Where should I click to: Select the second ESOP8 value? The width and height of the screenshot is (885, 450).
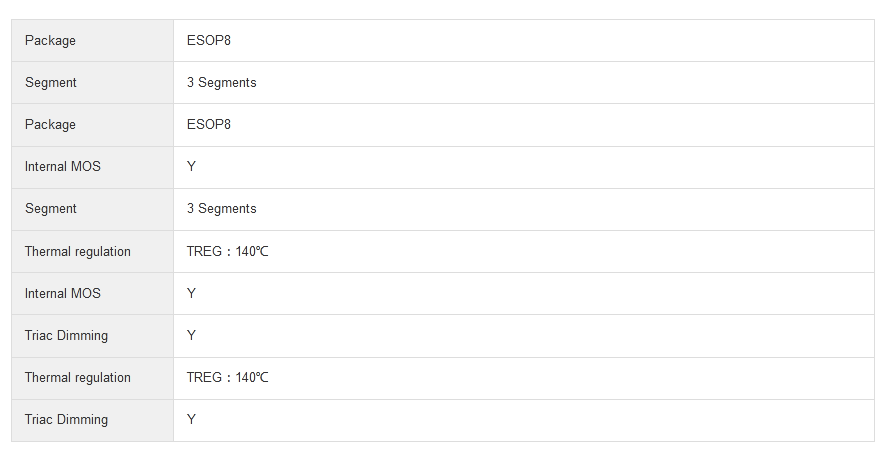(x=209, y=125)
